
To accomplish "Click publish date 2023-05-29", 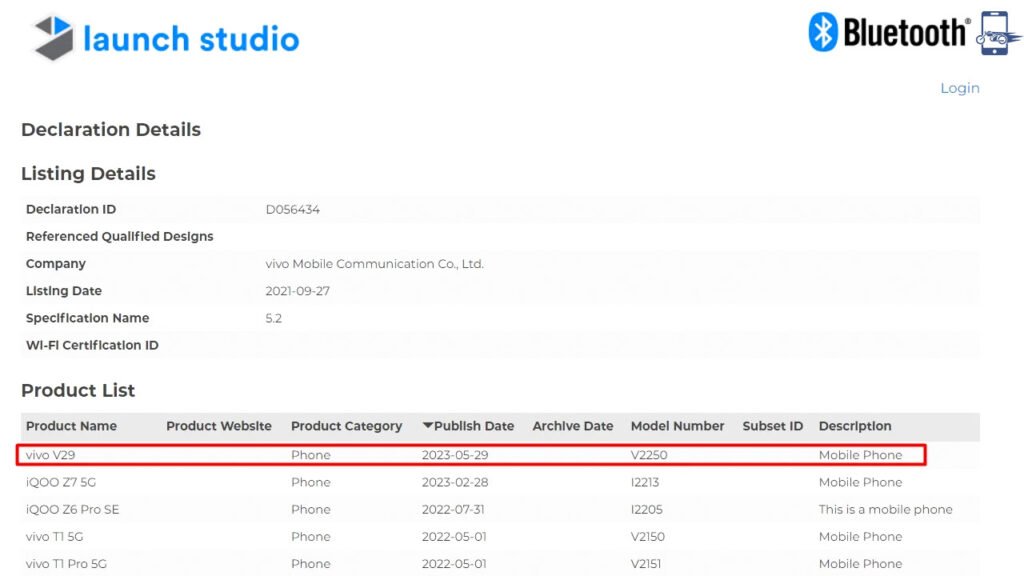I will pyautogui.click(x=455, y=455).
